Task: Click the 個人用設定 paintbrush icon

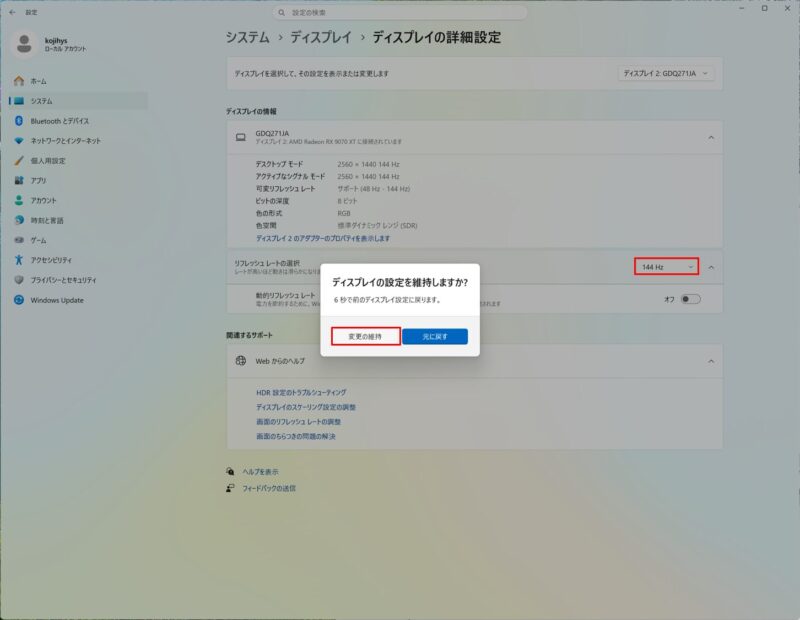Action: click(x=19, y=161)
